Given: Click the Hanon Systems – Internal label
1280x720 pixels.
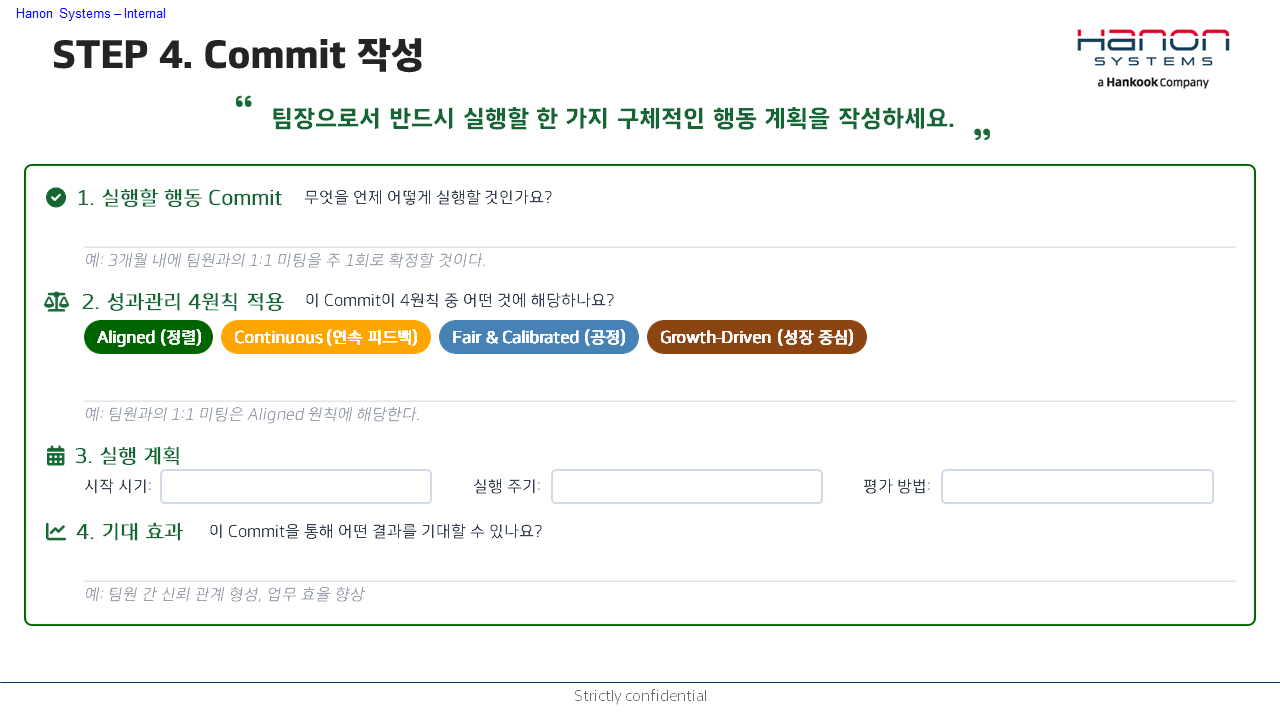Looking at the screenshot, I should coord(91,14).
